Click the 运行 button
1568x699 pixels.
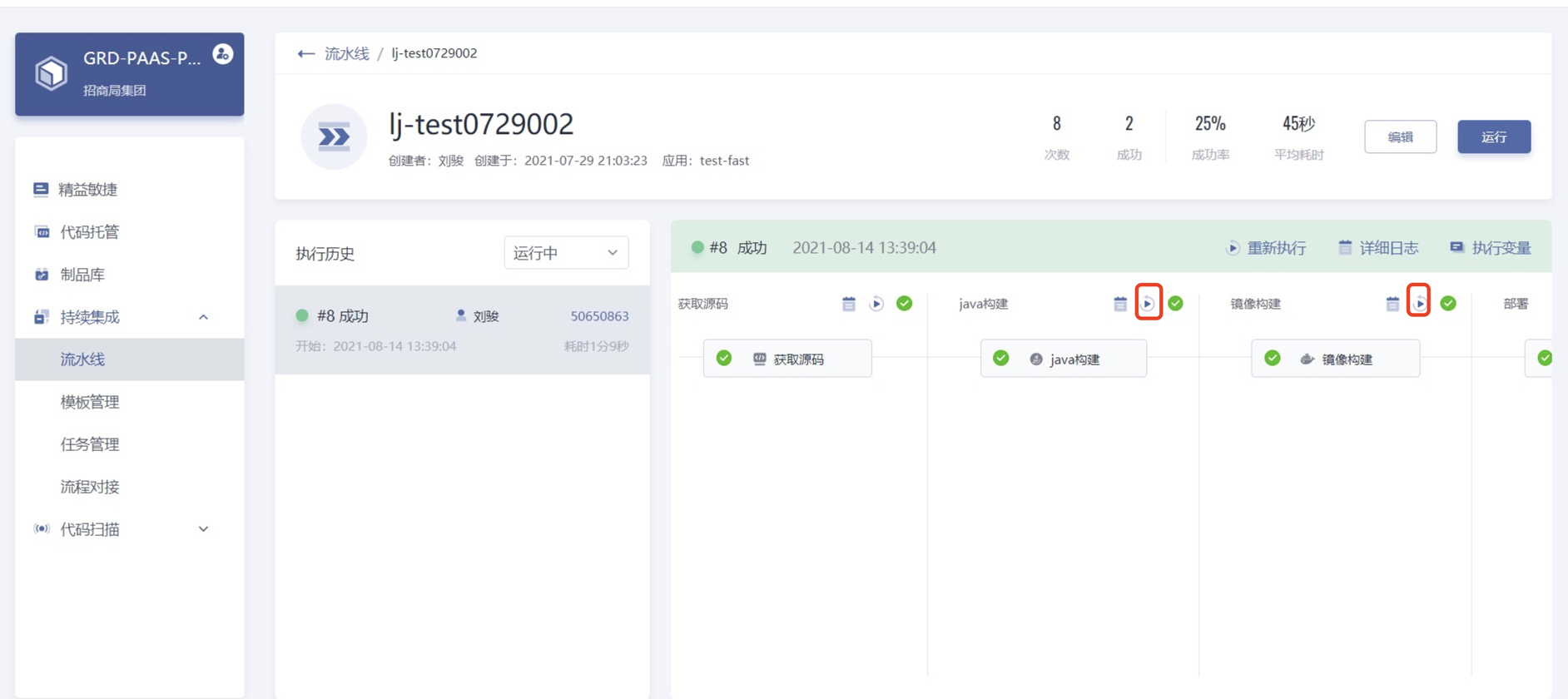click(x=1494, y=137)
